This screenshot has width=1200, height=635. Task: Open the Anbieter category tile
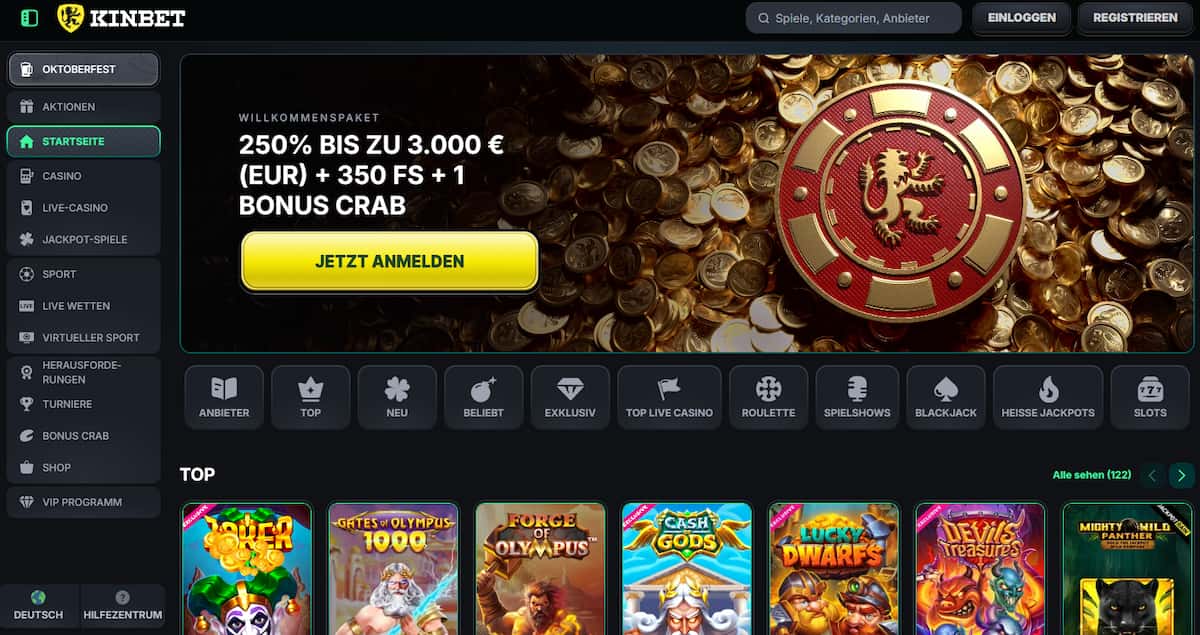224,397
